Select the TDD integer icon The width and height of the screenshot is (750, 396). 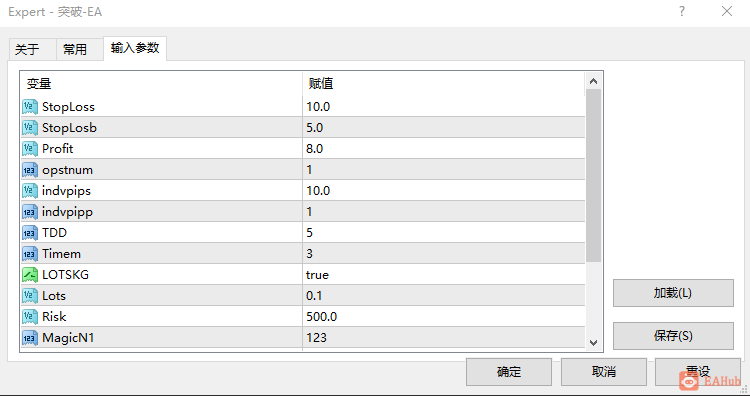click(30, 233)
